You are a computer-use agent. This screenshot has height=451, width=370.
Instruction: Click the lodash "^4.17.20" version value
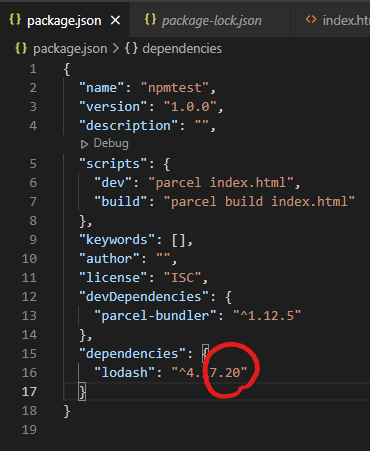pyautogui.click(x=209, y=373)
